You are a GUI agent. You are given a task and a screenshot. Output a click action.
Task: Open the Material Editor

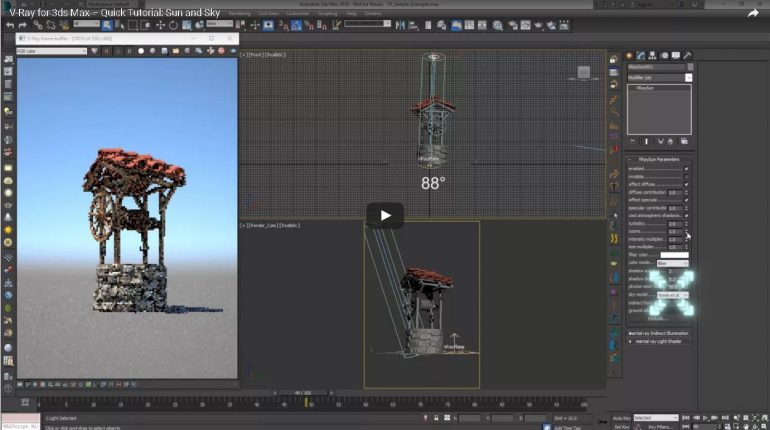(x=497, y=25)
